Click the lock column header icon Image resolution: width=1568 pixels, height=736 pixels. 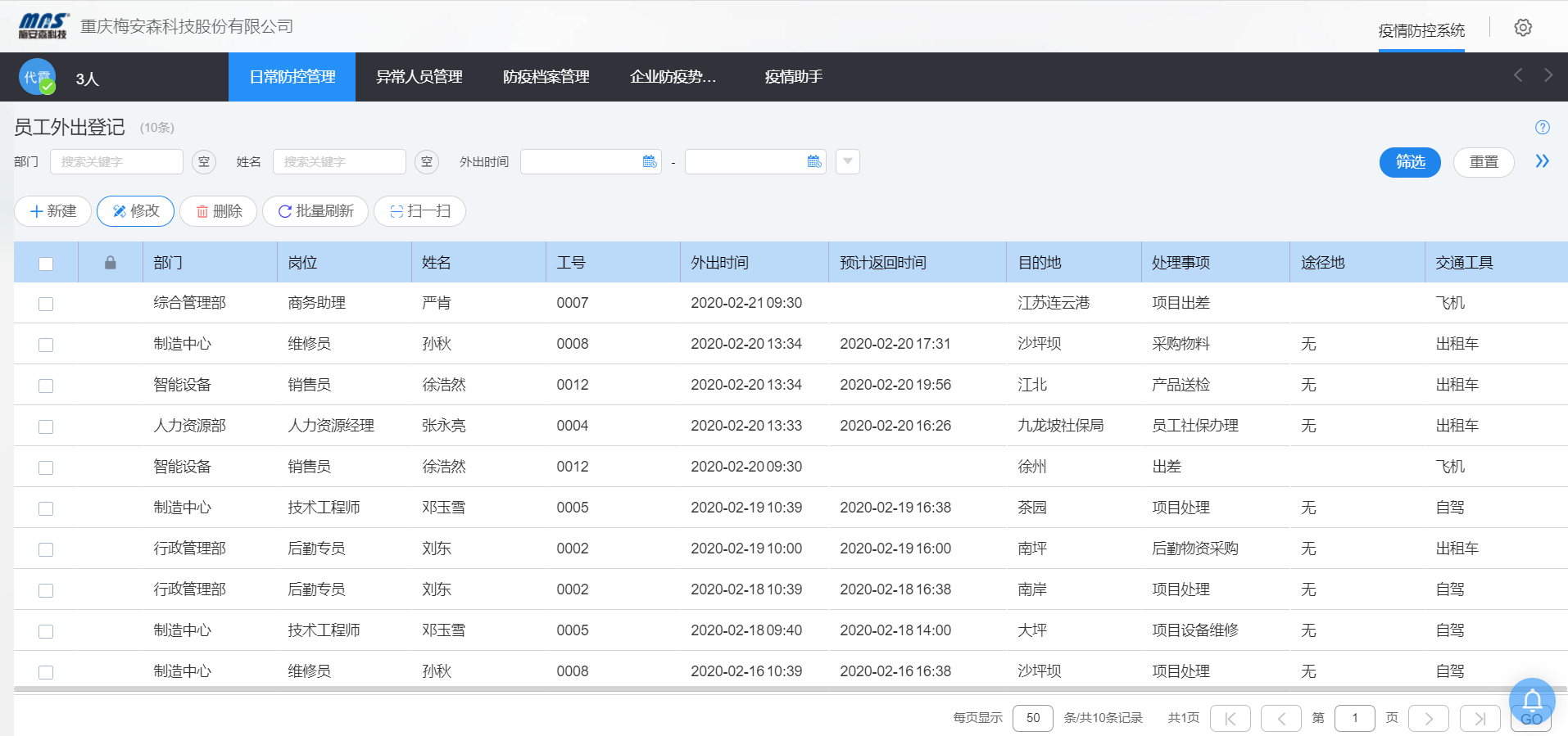pyautogui.click(x=111, y=263)
